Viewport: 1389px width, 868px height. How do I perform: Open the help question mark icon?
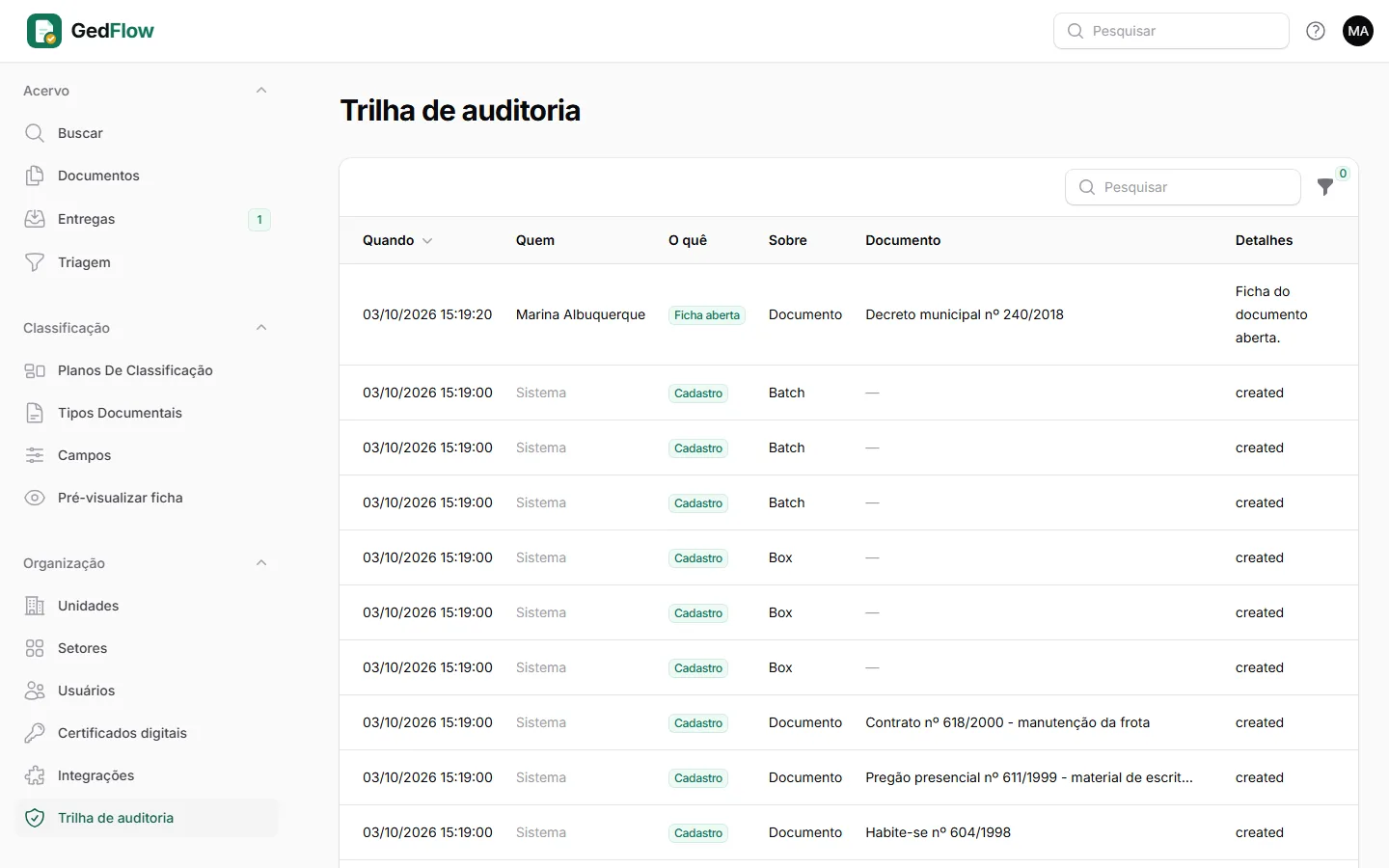[1316, 31]
